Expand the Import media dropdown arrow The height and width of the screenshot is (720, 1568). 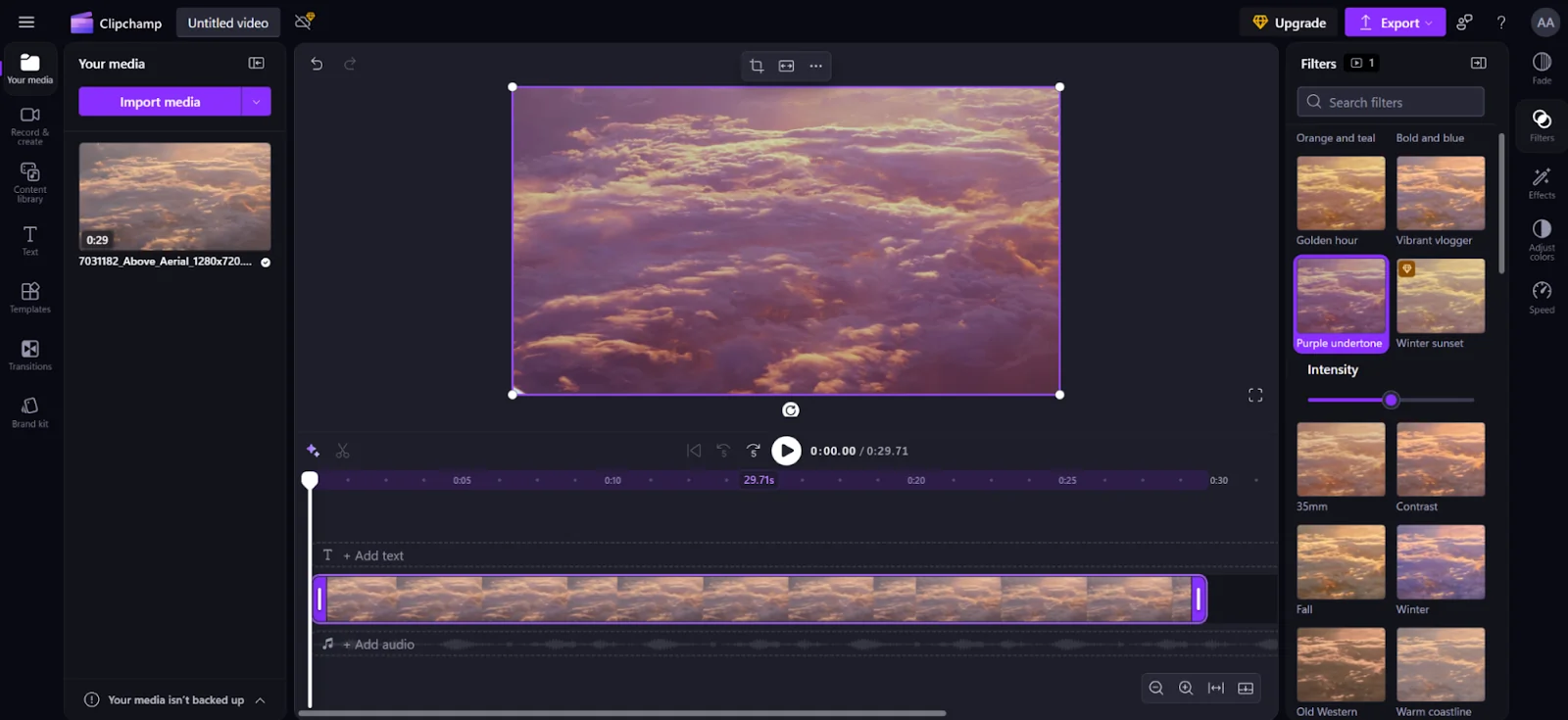[257, 102]
